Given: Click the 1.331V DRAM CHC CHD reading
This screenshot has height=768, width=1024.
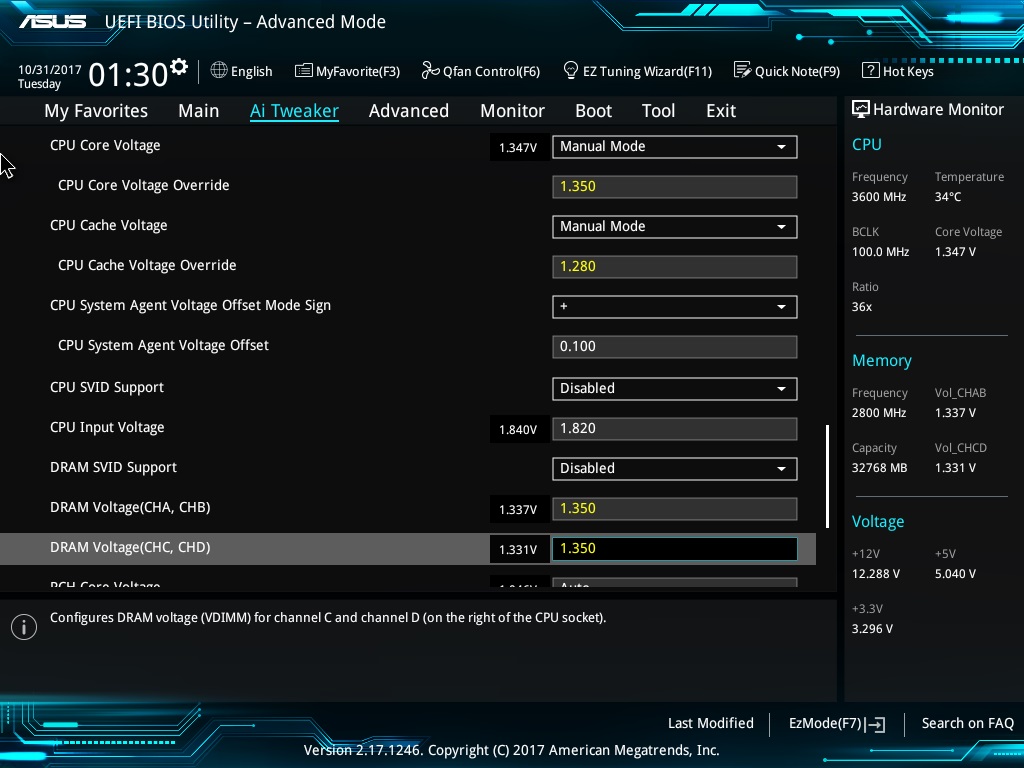Looking at the screenshot, I should click(519, 550).
